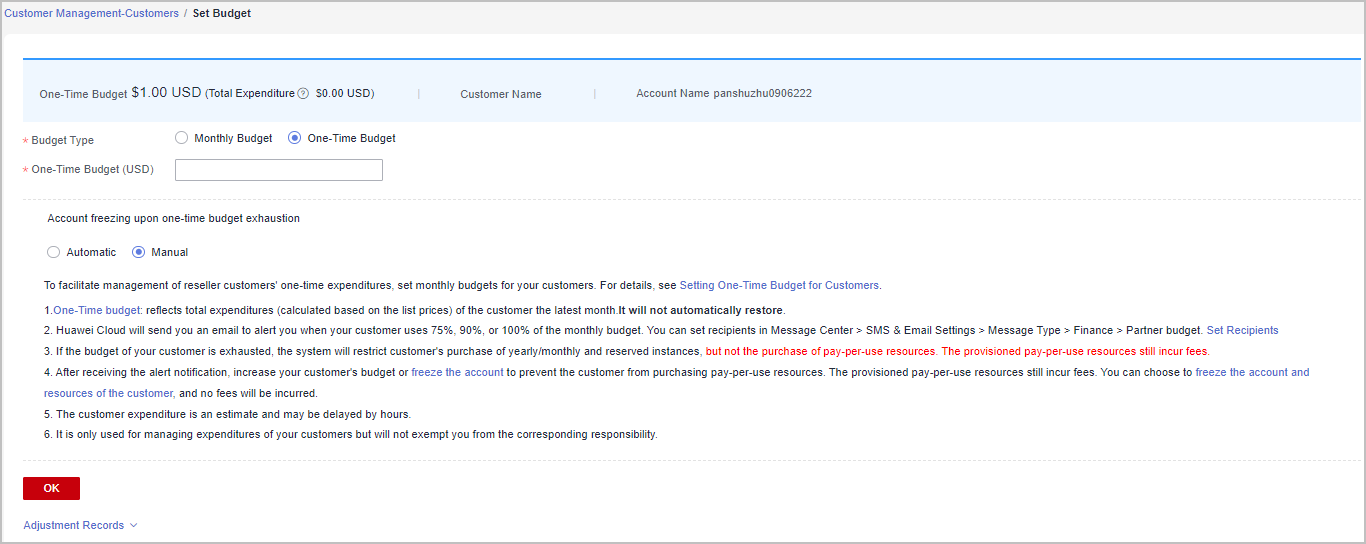Click the Set Recipients link

click(x=1242, y=330)
